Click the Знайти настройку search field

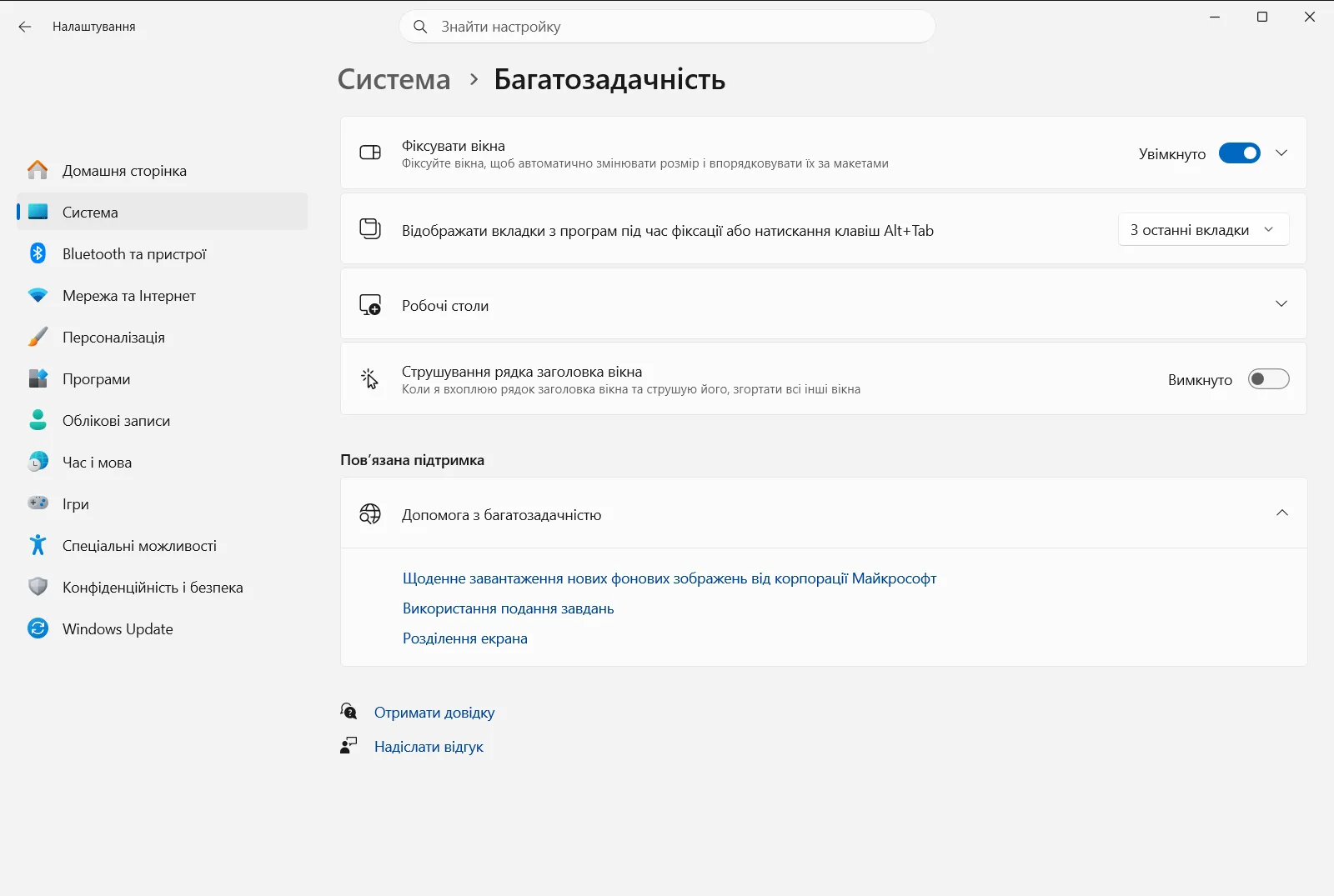668,27
